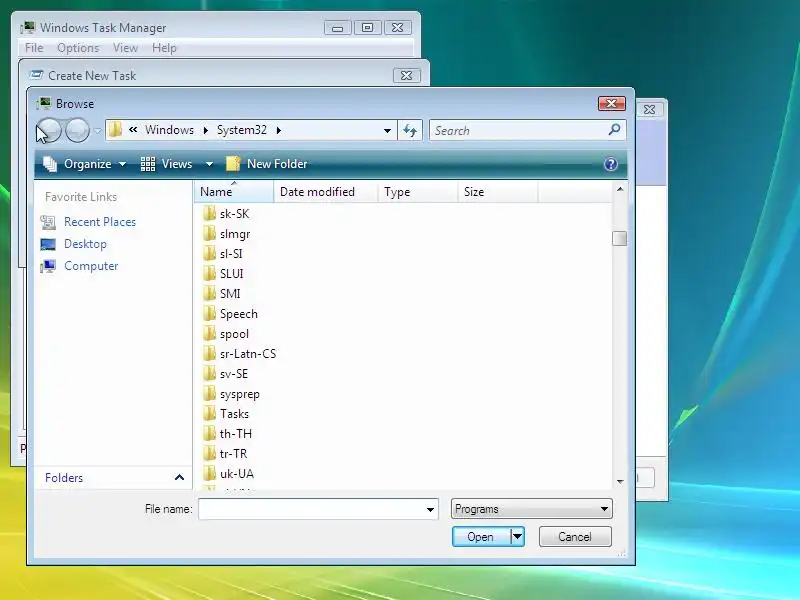Click the file list scrollbar thumb

click(x=619, y=238)
